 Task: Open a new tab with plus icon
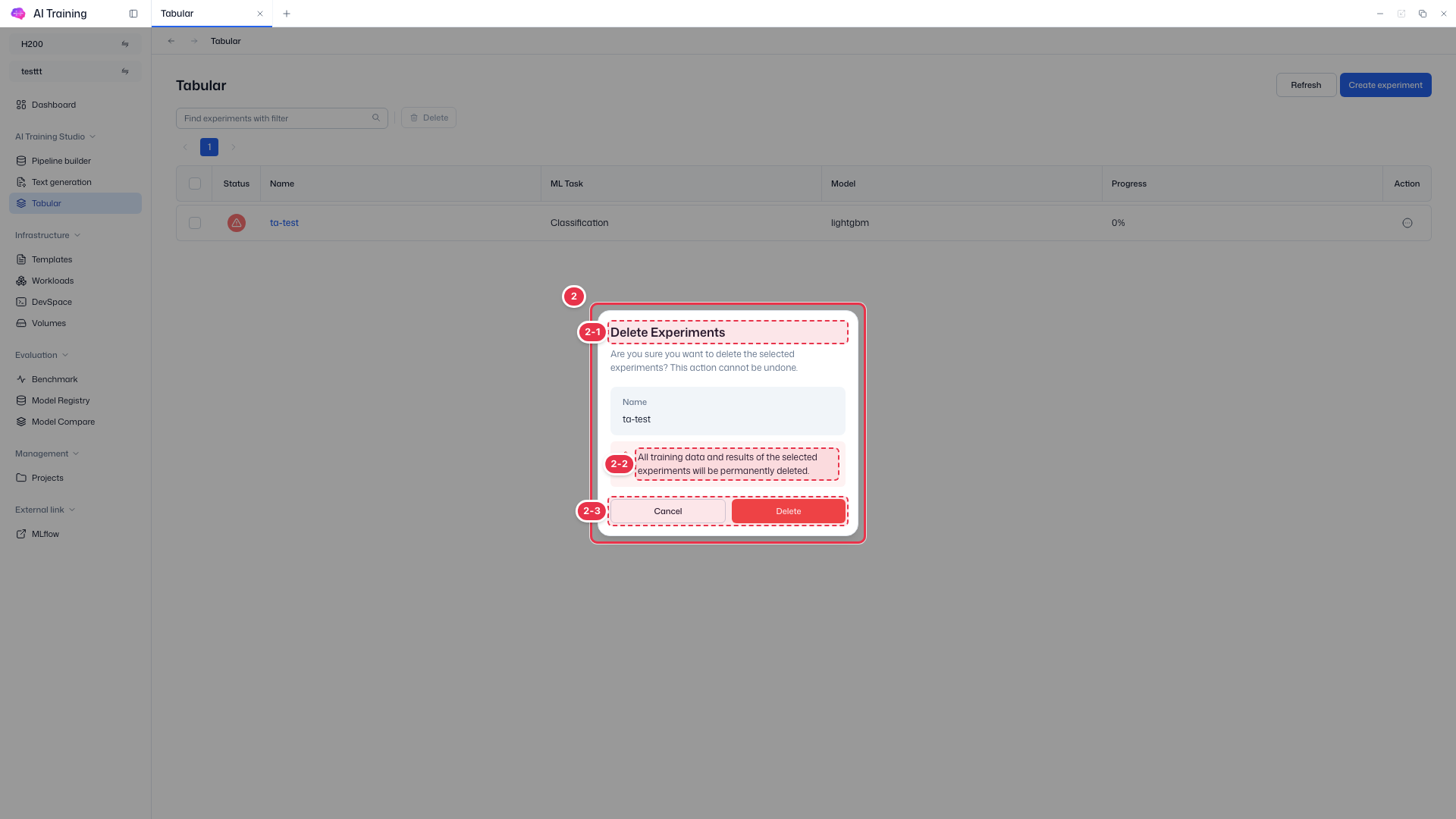coord(287,14)
